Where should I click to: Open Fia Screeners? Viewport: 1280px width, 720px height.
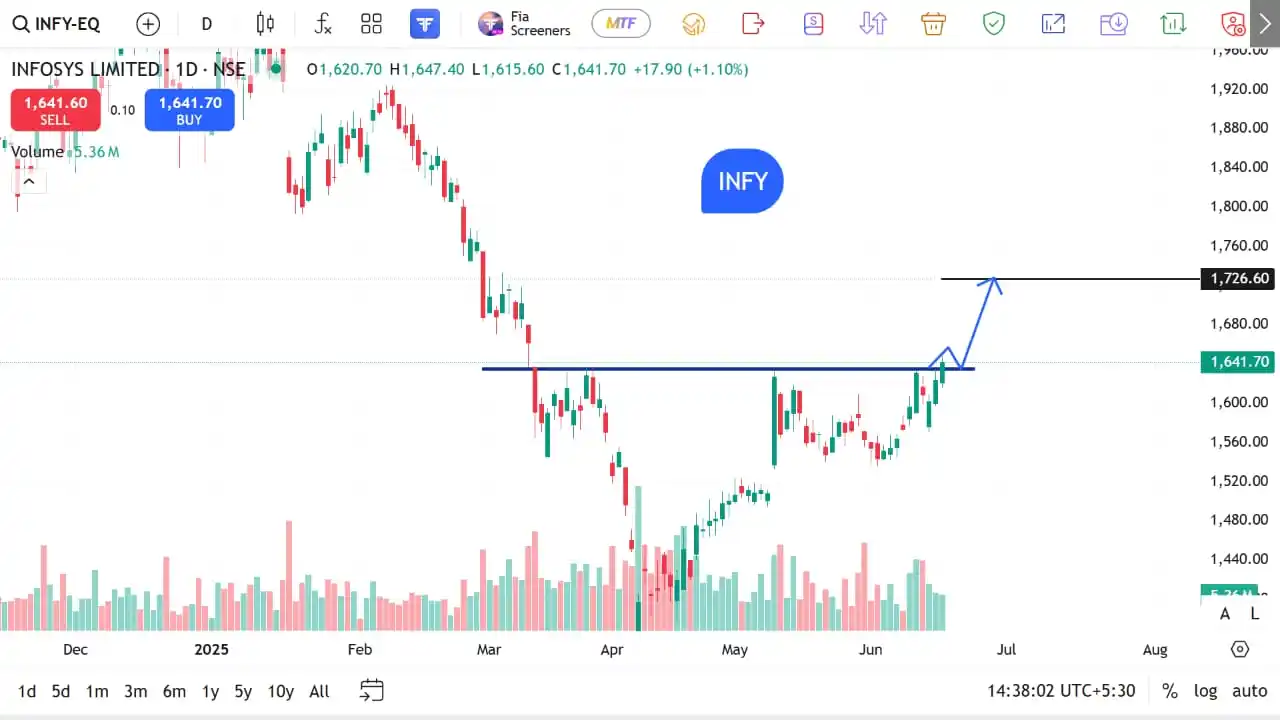[524, 24]
